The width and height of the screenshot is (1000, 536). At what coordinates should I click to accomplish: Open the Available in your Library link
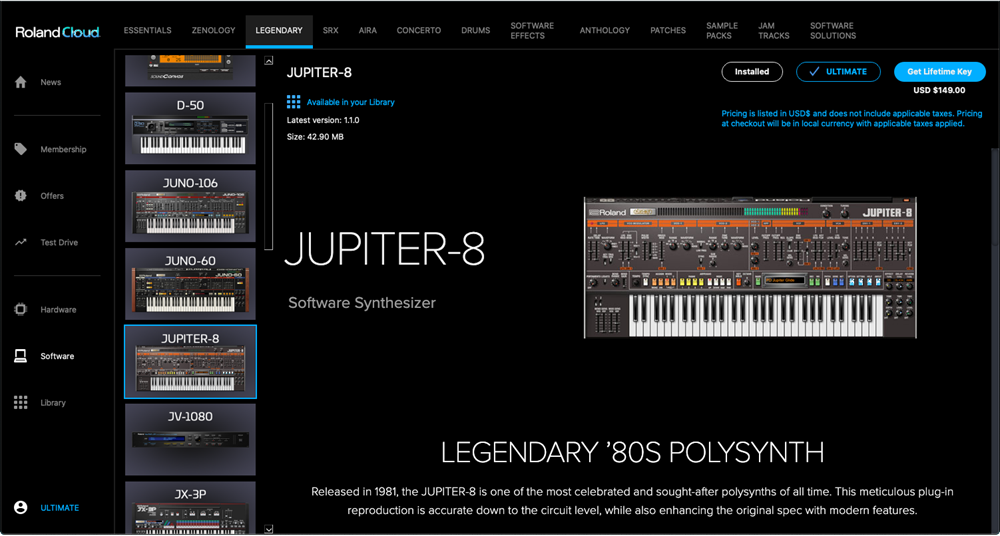point(351,102)
